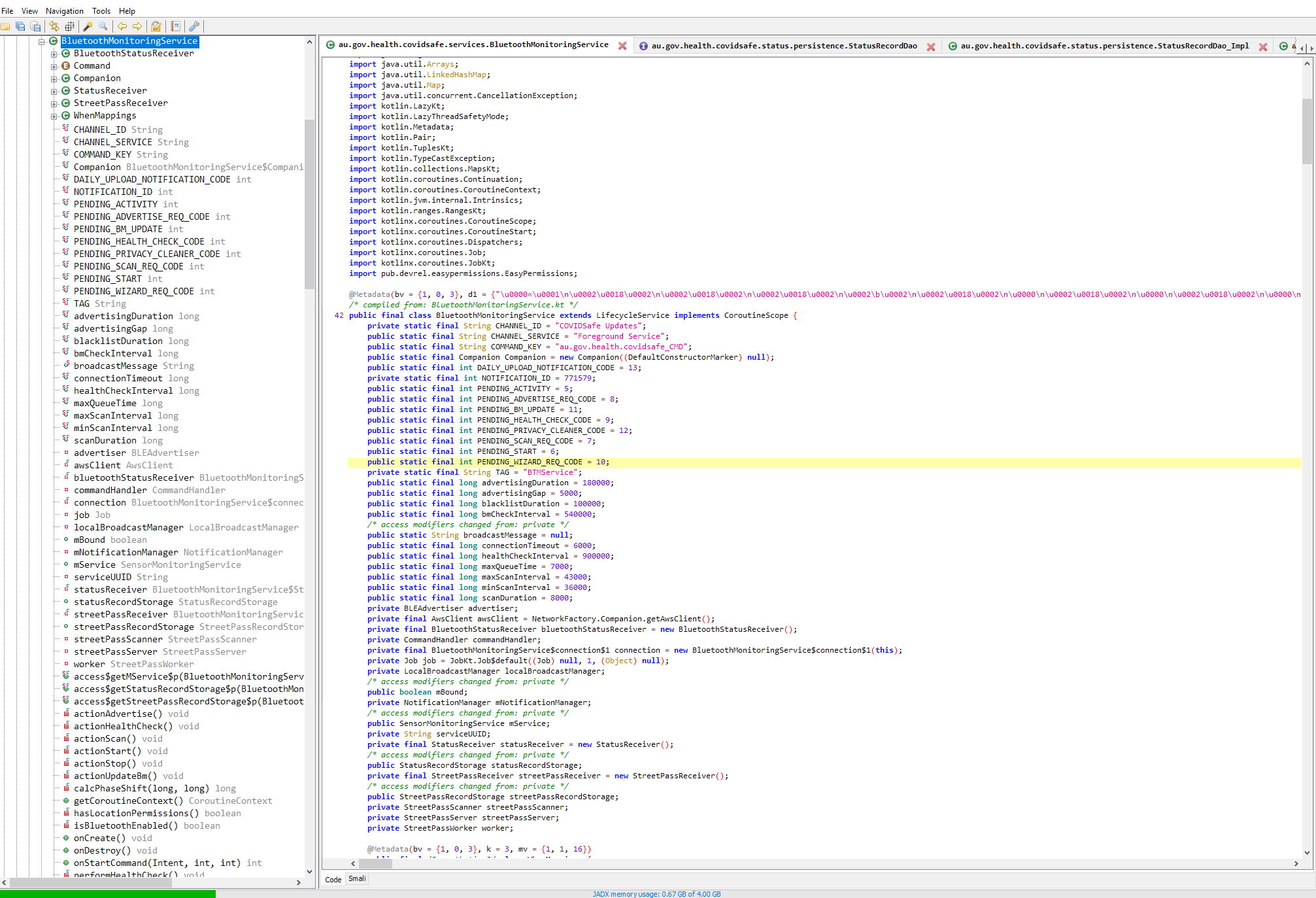This screenshot has width=1316, height=898.
Task: Close the StatusRecordDao_Impl tab
Action: (x=1263, y=46)
